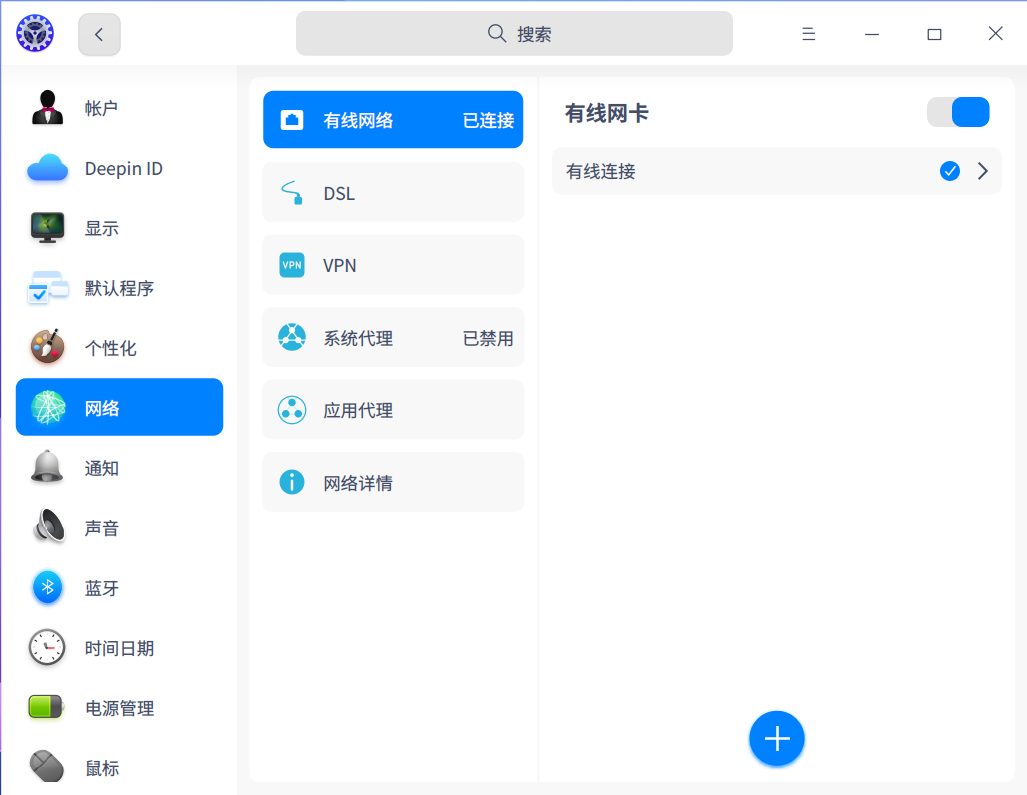Expand 有线连接 connection details
This screenshot has height=795, width=1027.
pyautogui.click(x=981, y=171)
